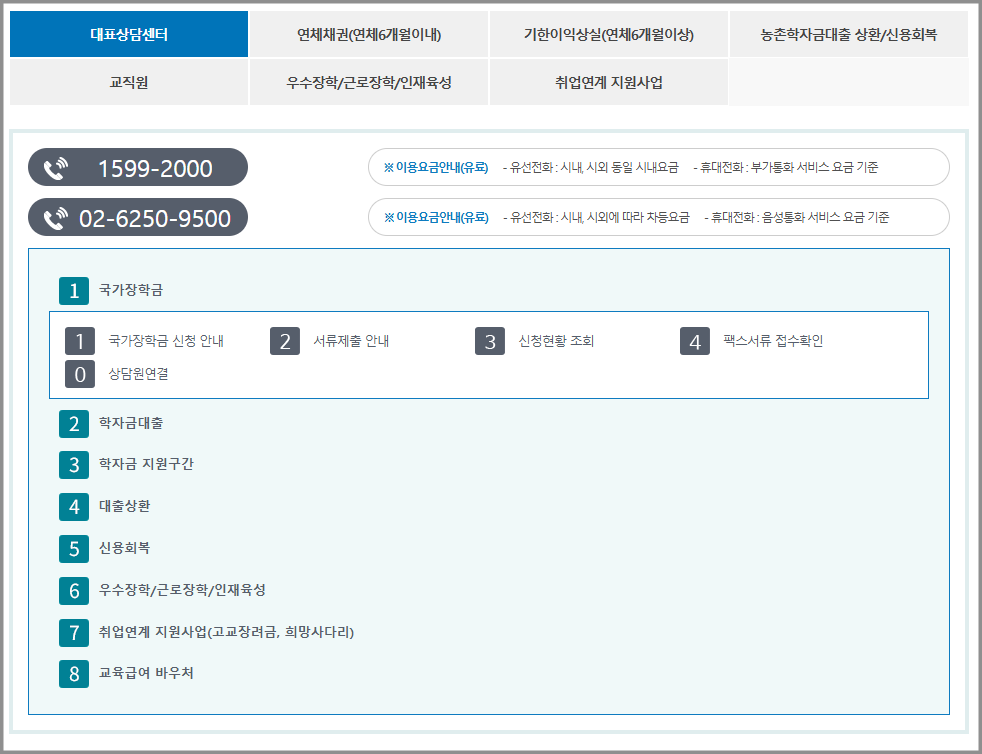Select the 교직원 tab
The width and height of the screenshot is (982, 754).
pyautogui.click(x=128, y=81)
